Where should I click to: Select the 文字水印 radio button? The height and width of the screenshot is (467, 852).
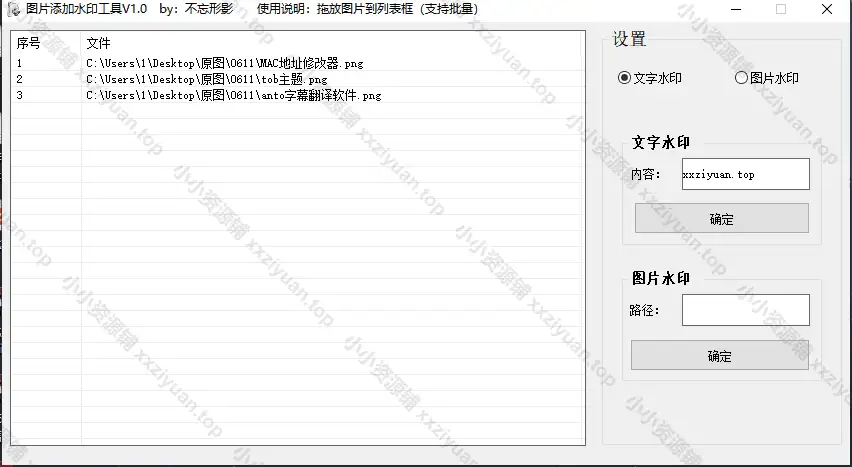[625, 78]
